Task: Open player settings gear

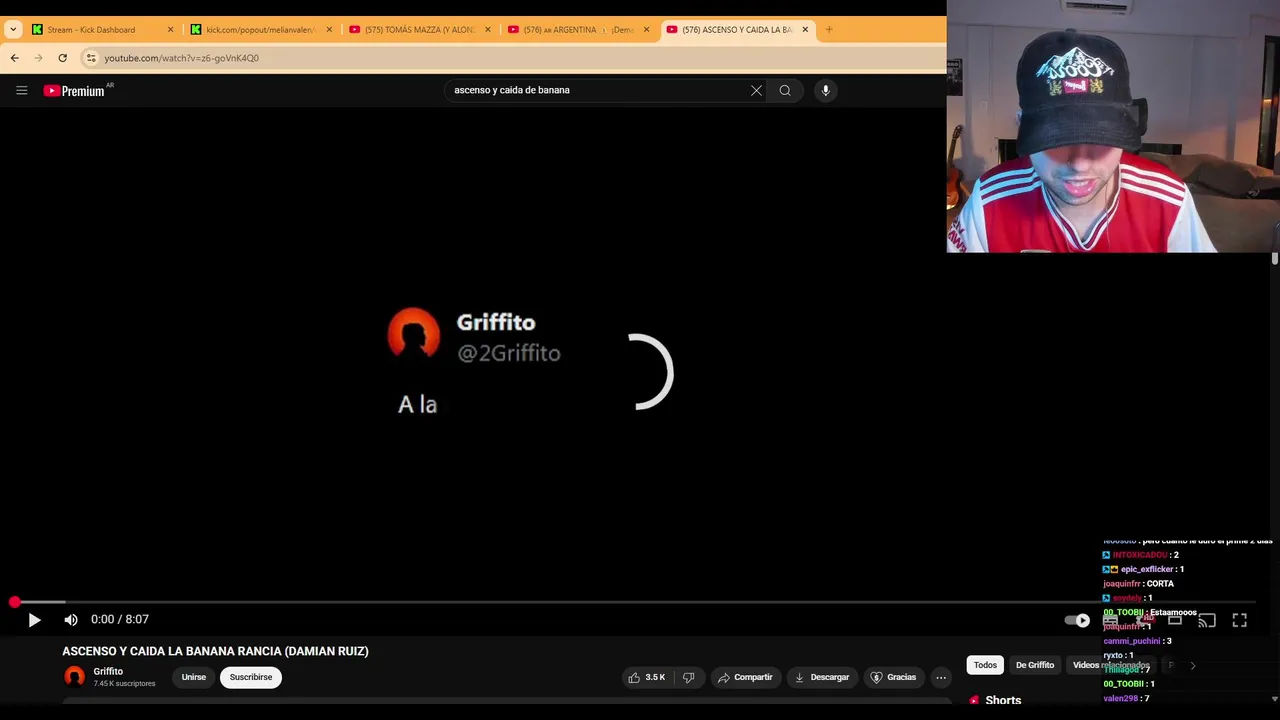Action: (1143, 620)
